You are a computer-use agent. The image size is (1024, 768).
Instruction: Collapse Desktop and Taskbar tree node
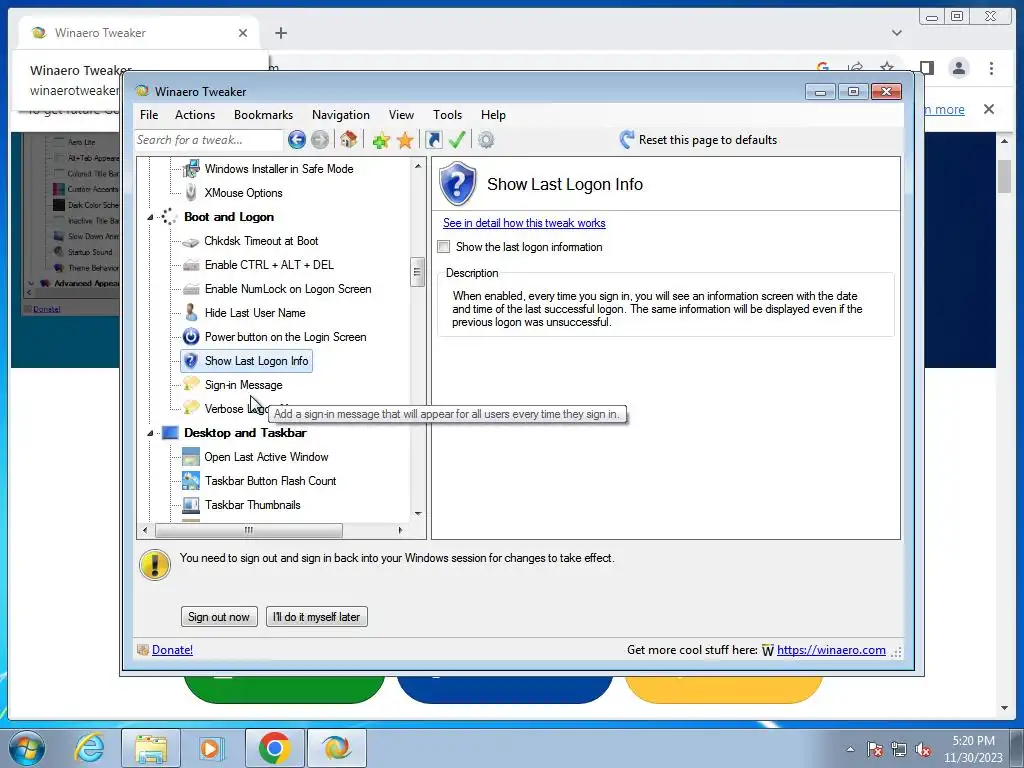[150, 433]
